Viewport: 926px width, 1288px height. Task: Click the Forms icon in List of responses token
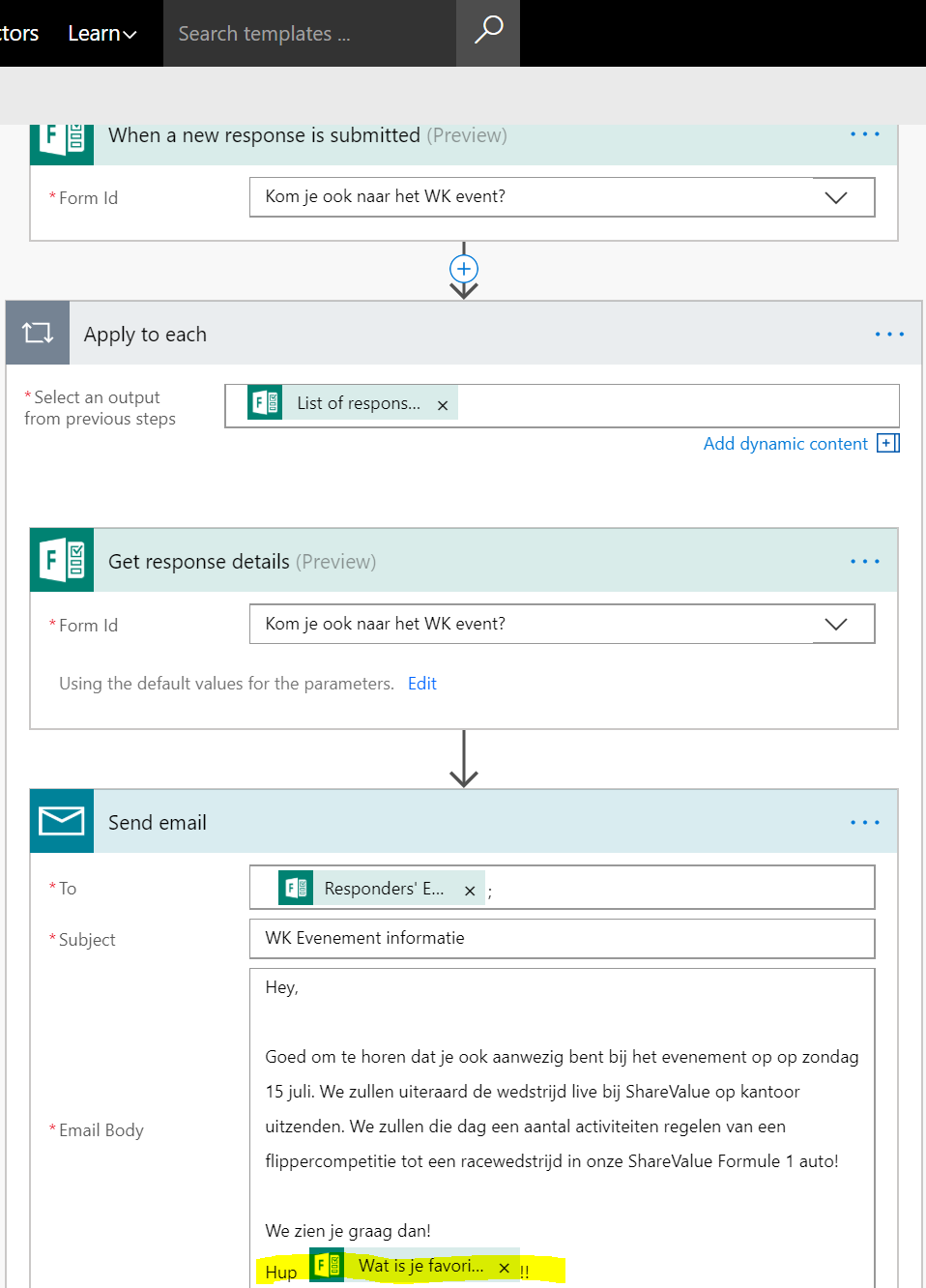click(265, 403)
